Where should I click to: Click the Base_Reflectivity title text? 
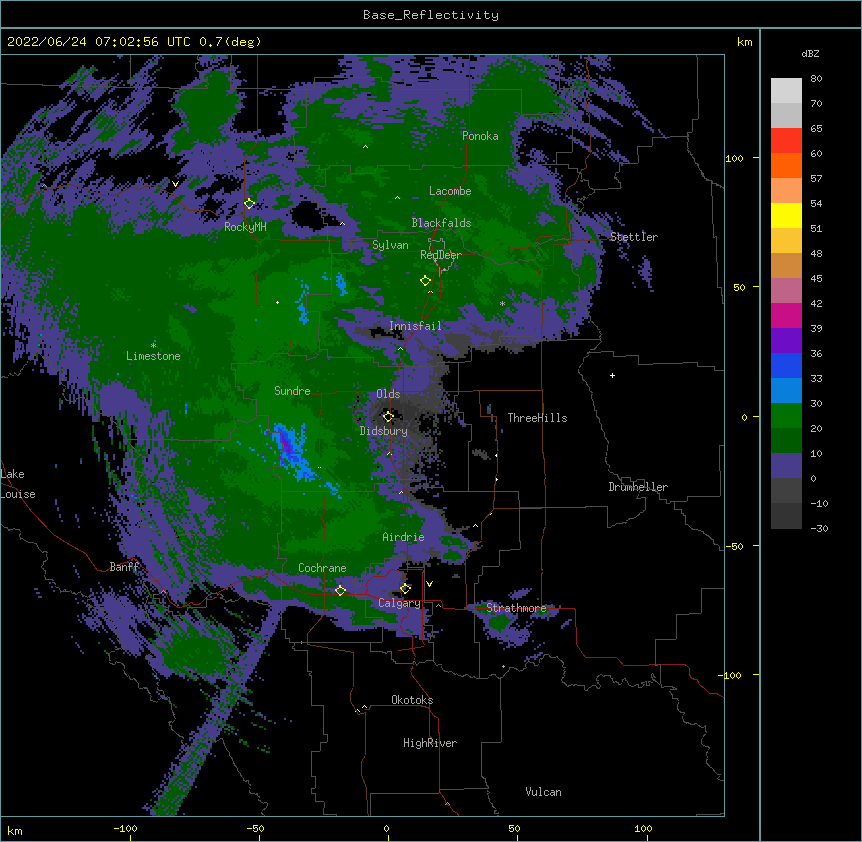click(x=431, y=15)
